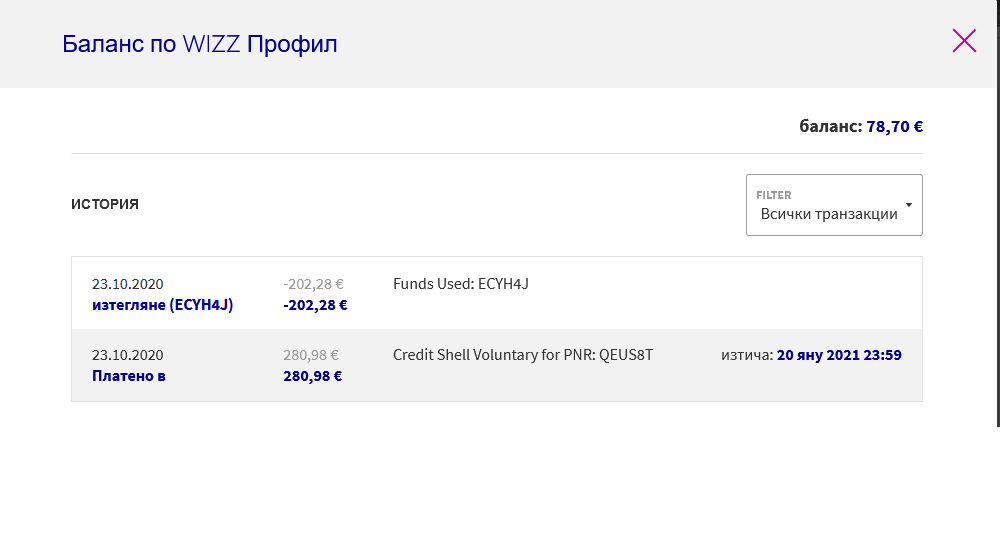Screen dimensions: 1000x540
Task: Click the bold 280,98 € amount
Action: (312, 376)
